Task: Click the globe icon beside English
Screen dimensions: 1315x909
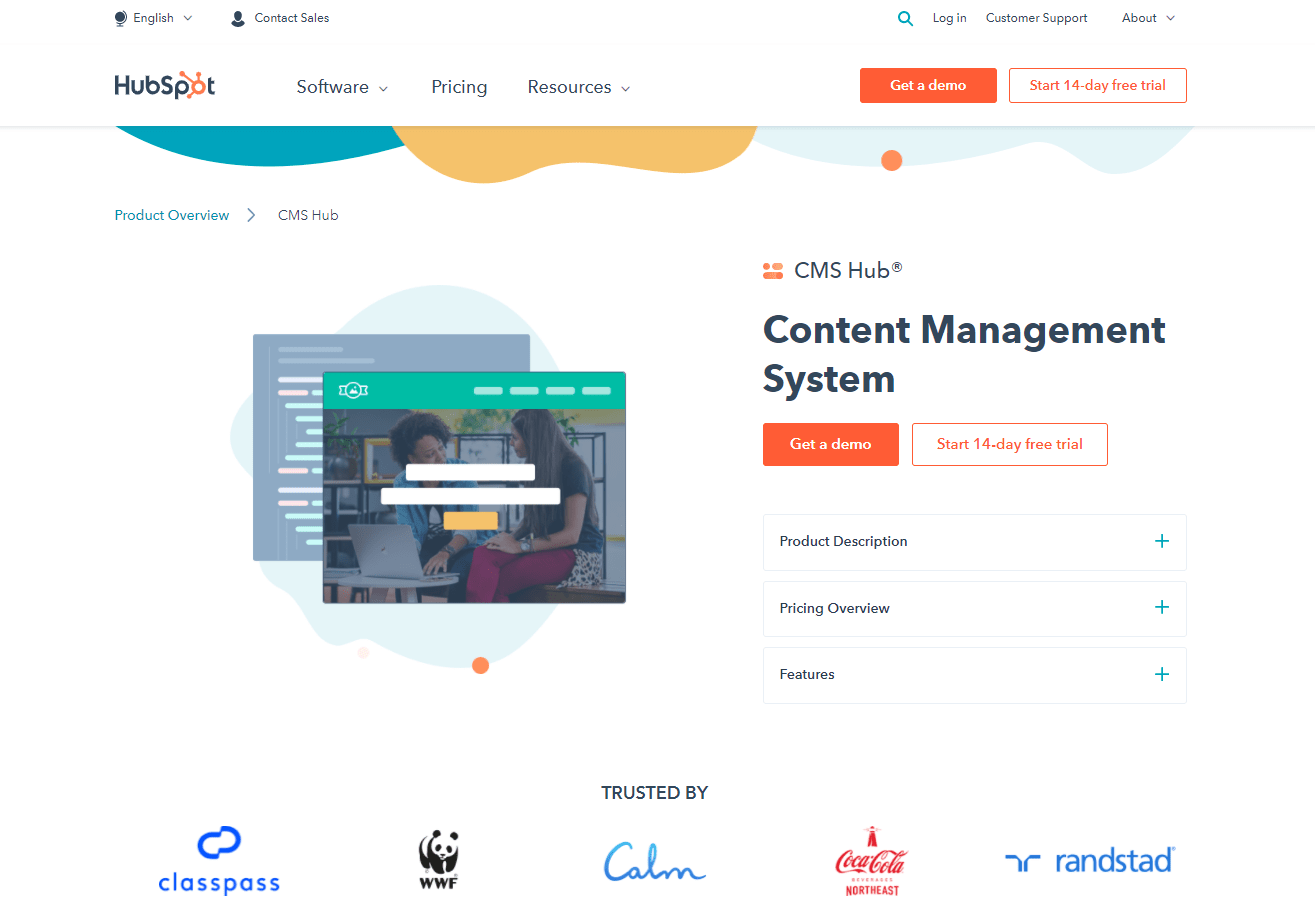Action: (x=121, y=18)
